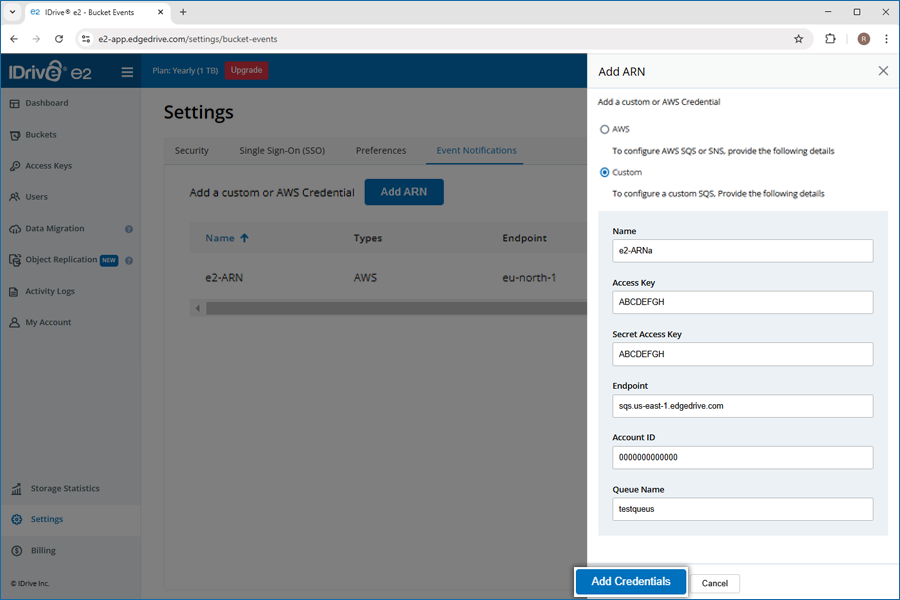This screenshot has height=600, width=900.
Task: Open the Preferences tab
Action: click(381, 150)
